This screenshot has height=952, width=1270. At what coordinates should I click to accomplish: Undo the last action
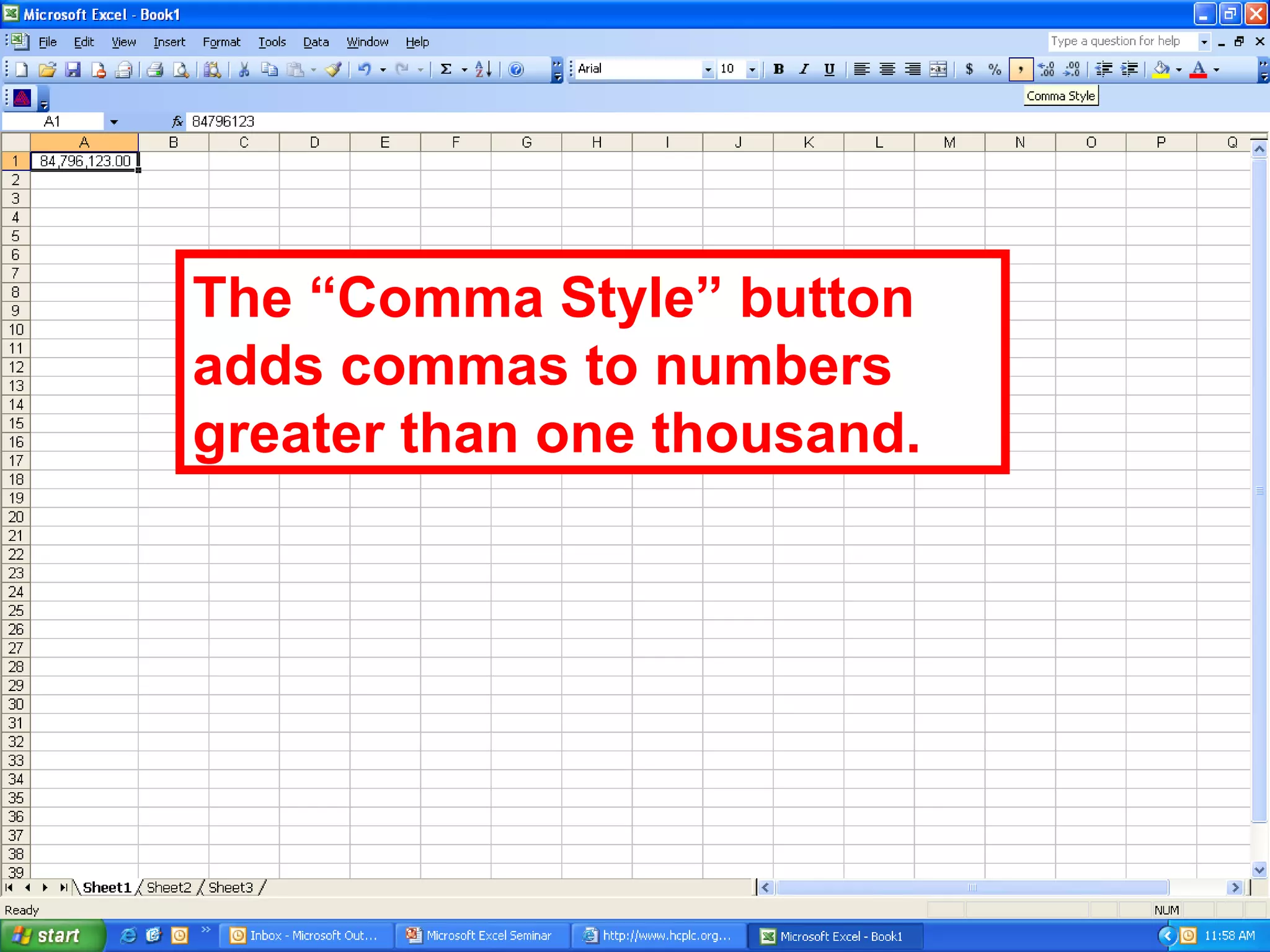pos(365,69)
